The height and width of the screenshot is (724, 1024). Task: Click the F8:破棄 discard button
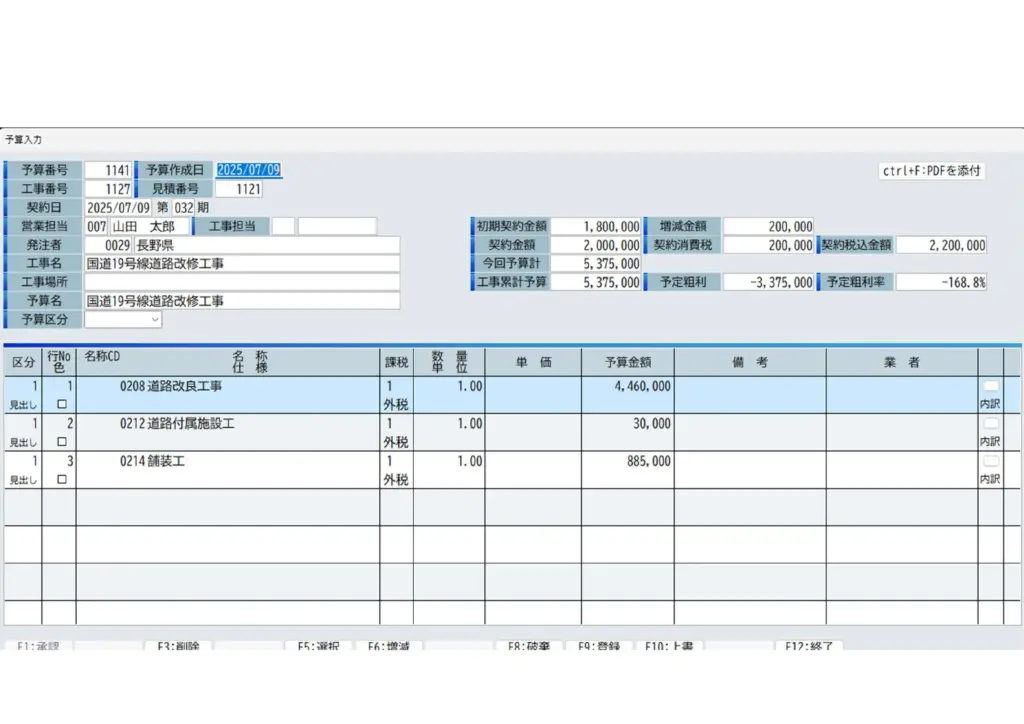pos(529,646)
